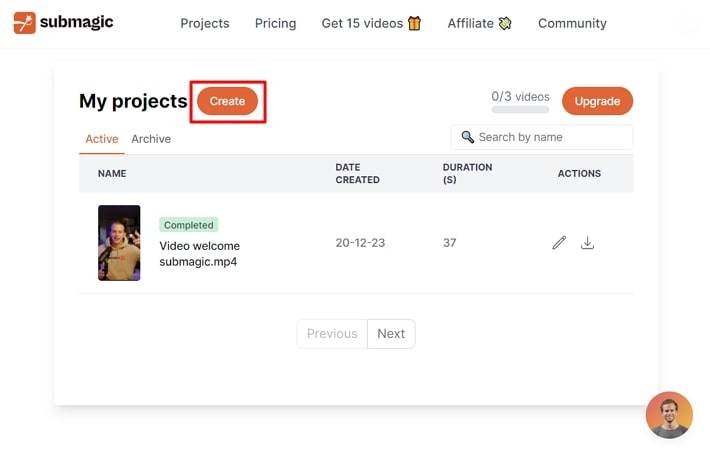This screenshot has width=710, height=450.
Task: Switch to the Active tab
Action: [102, 139]
